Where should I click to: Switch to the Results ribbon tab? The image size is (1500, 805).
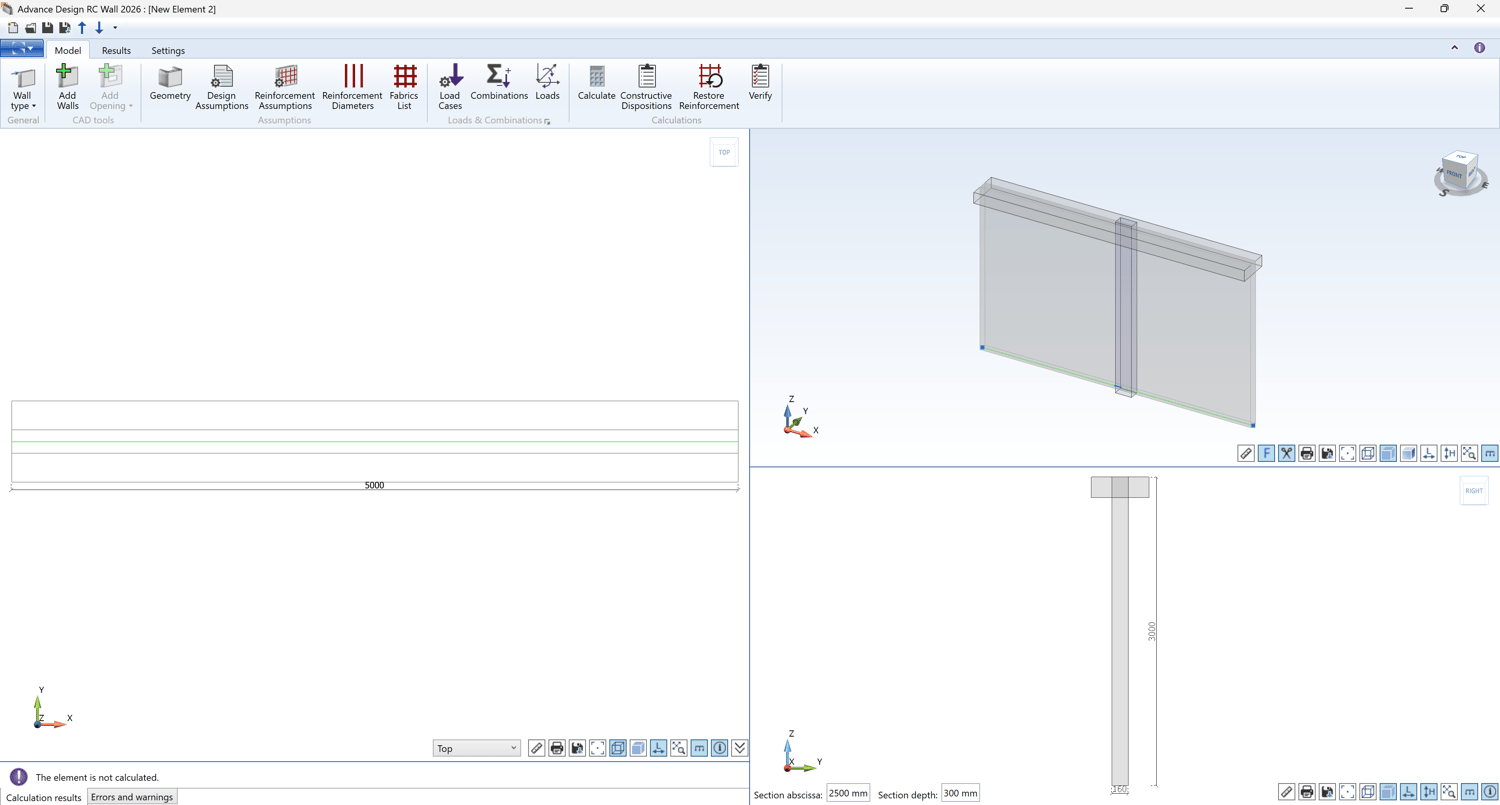point(116,50)
